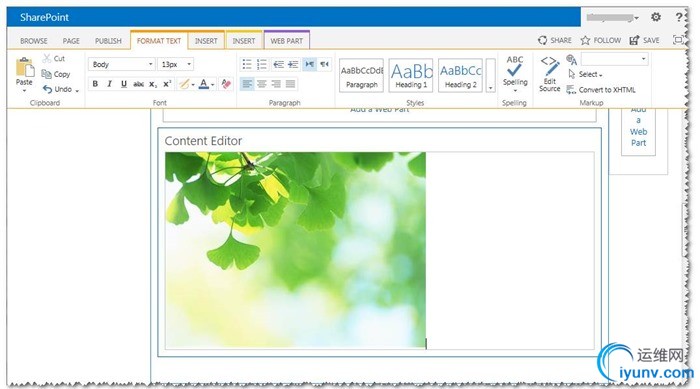Undo the last action
Image resolution: width=700 pixels, height=389 pixels.
[x=57, y=89]
